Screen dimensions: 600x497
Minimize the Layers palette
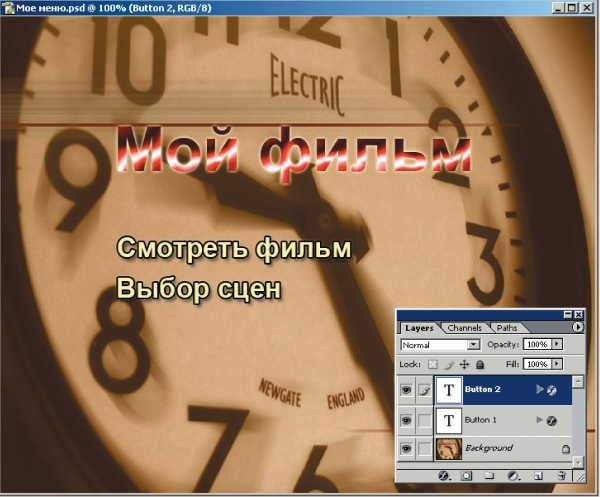568,315
